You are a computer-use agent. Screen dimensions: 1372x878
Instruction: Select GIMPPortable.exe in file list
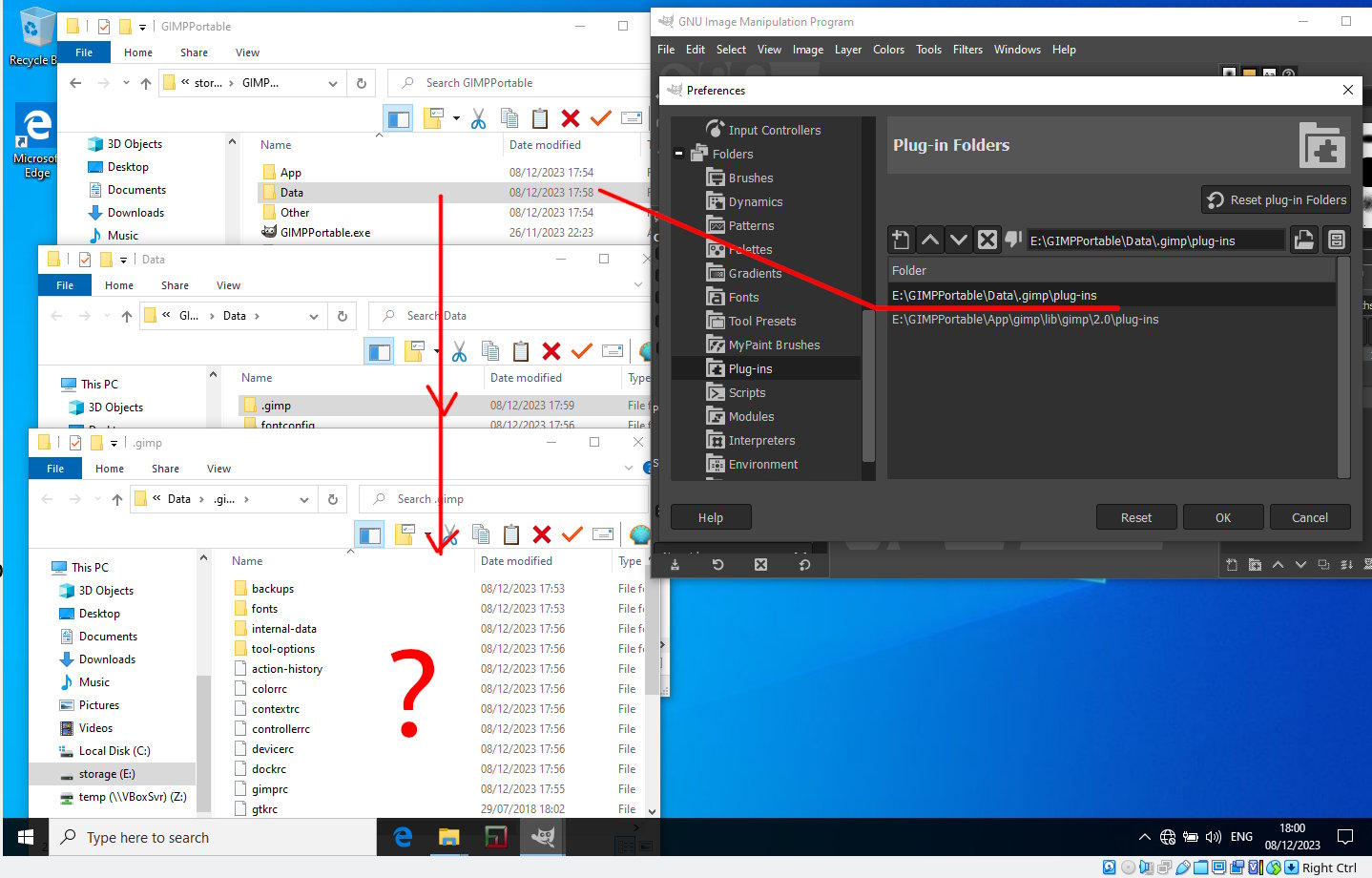(325, 232)
